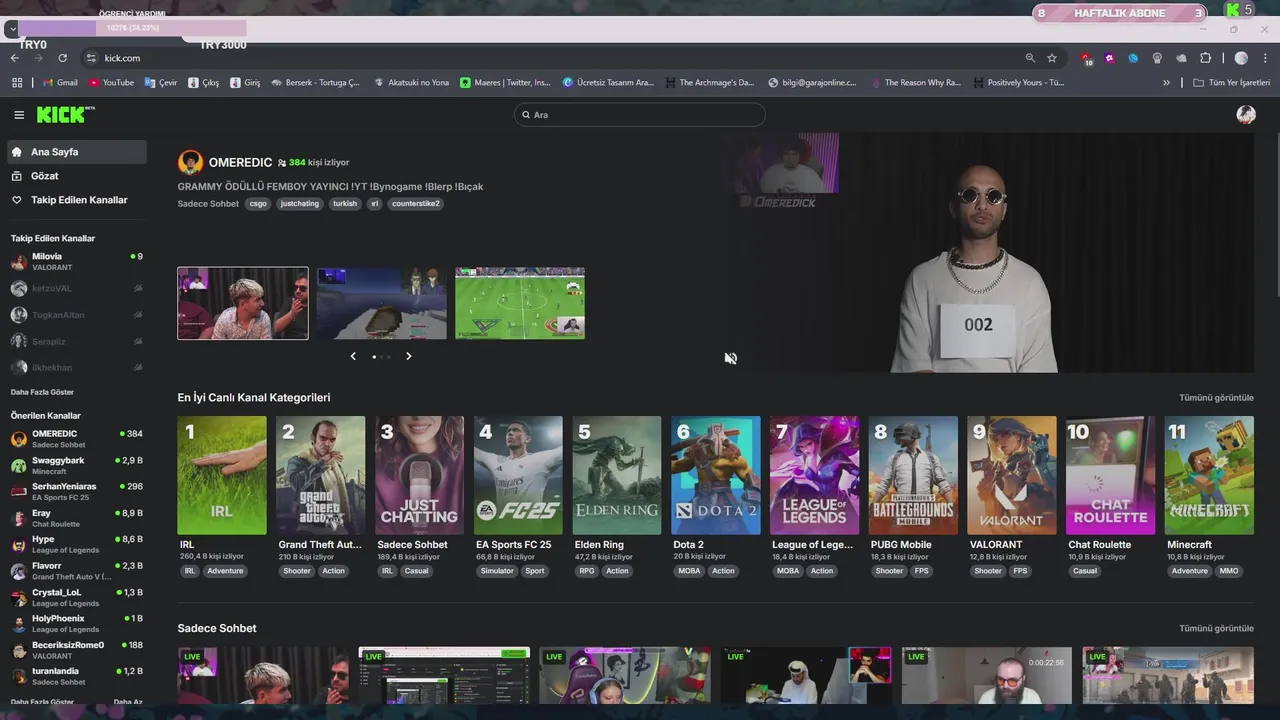Open the Chrome three-dot menu
1280x720 pixels.
coord(1265,58)
